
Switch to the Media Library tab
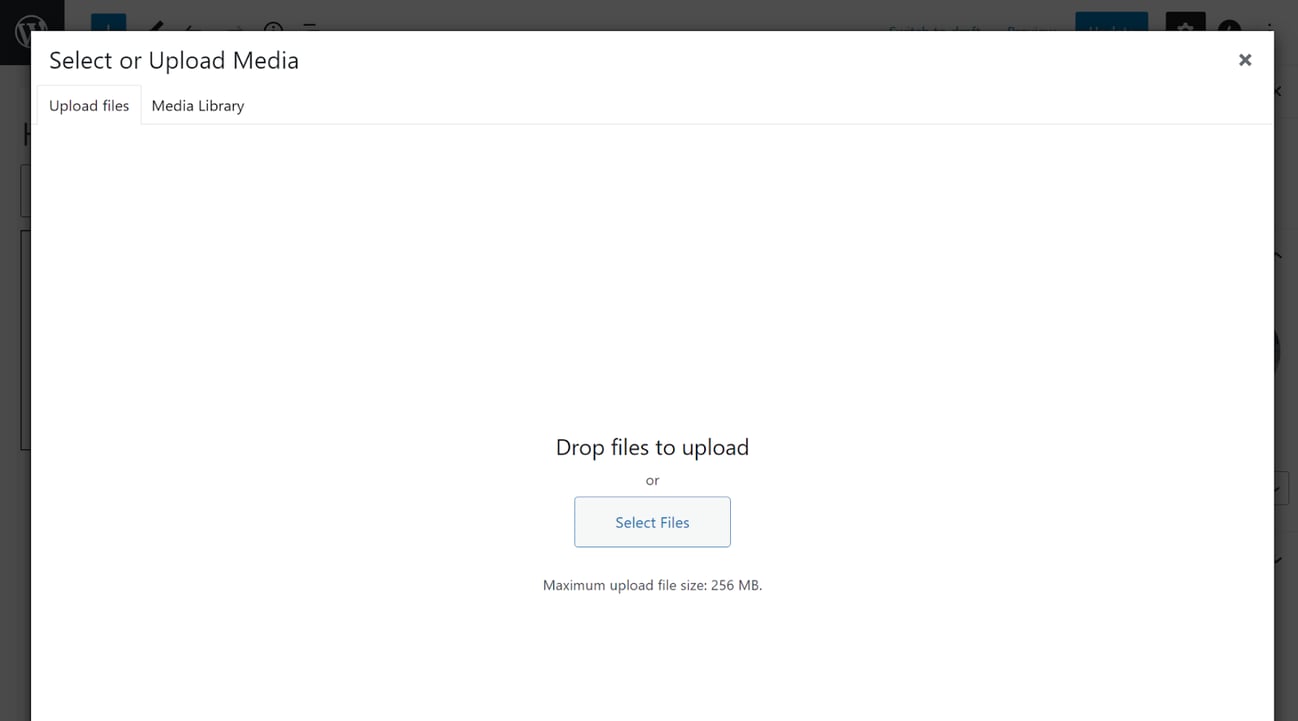point(197,106)
